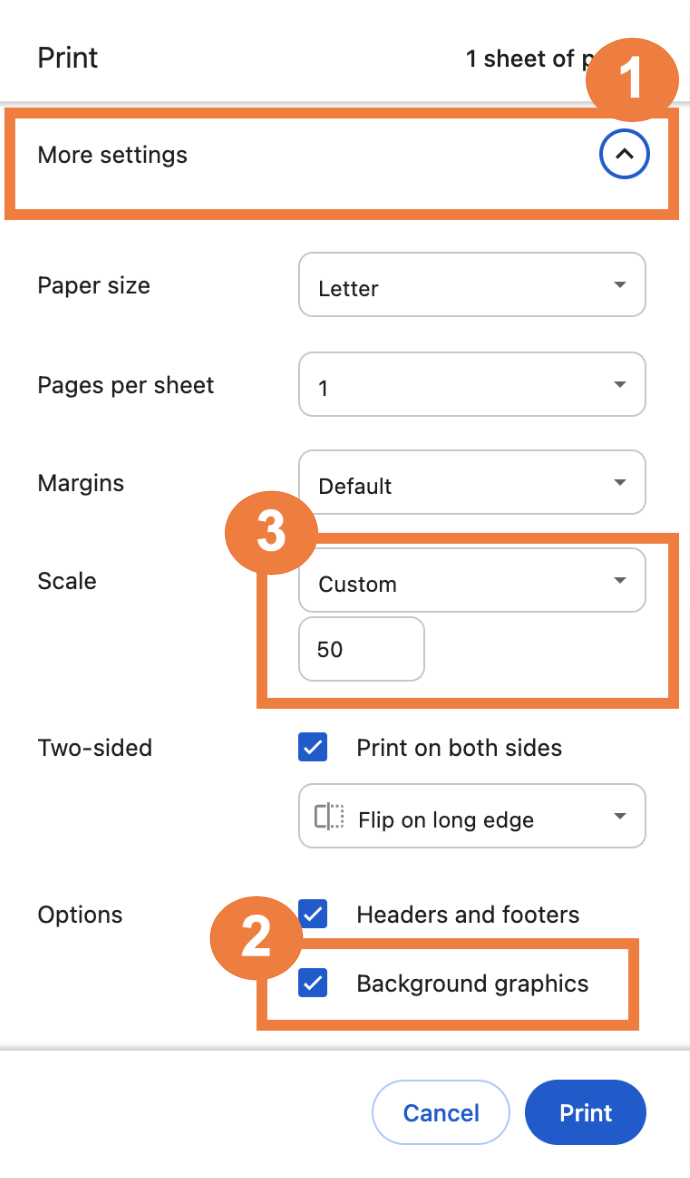Click the flip on long edge icon
Screen dimensions: 690x1178
(x=329, y=818)
